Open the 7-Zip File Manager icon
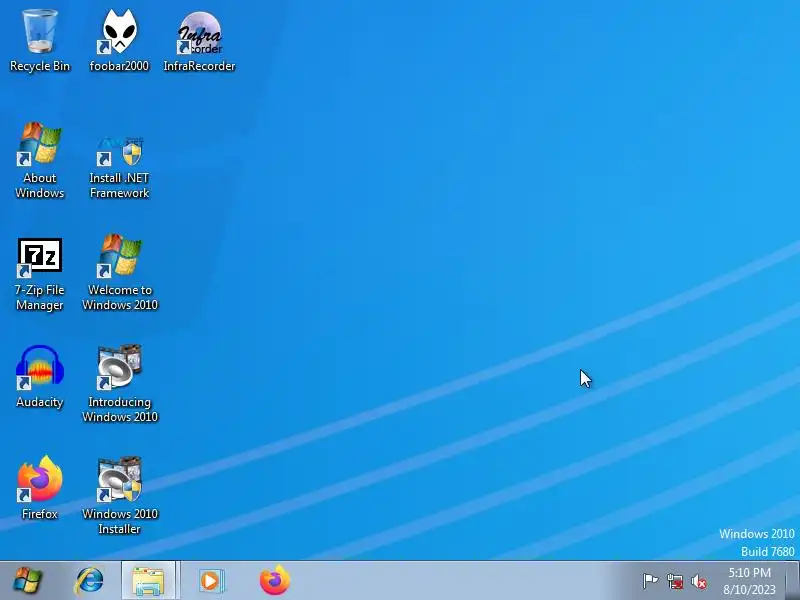Image resolution: width=800 pixels, height=600 pixels. coord(40,272)
